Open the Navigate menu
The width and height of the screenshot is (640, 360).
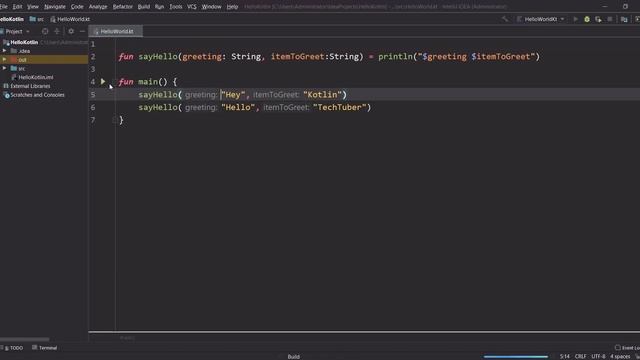click(x=55, y=7)
